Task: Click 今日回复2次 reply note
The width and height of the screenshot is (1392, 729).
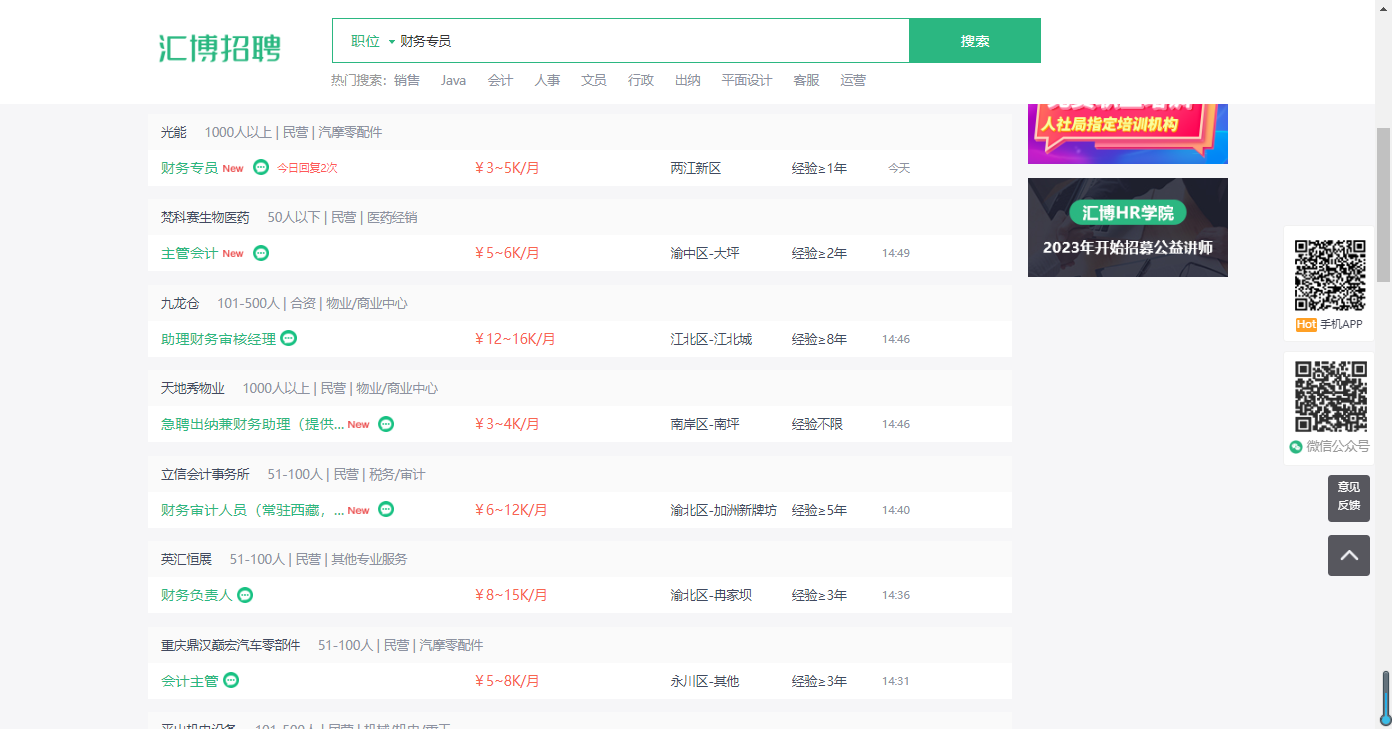Action: 307,168
